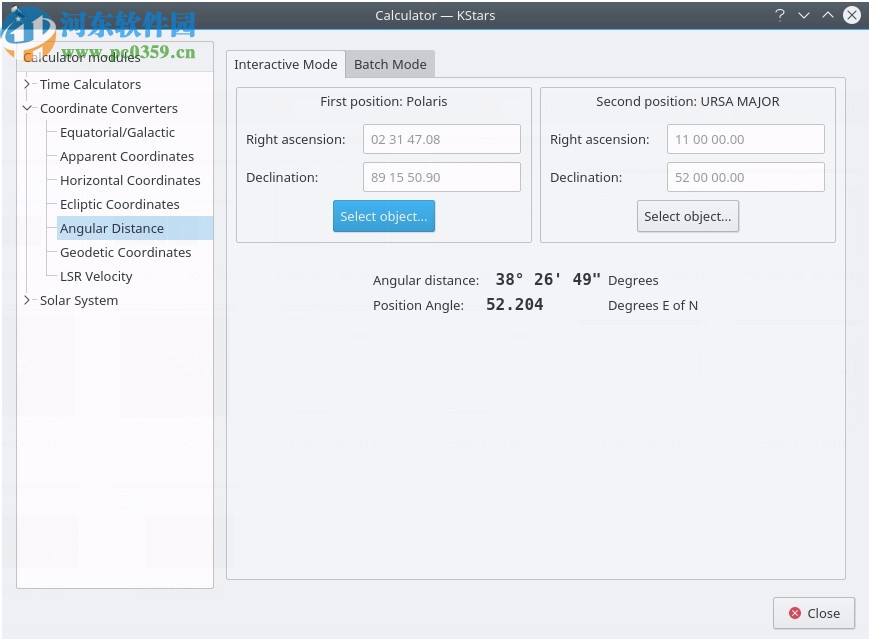Click first position Right ascension field
This screenshot has width=869, height=639.
[442, 139]
